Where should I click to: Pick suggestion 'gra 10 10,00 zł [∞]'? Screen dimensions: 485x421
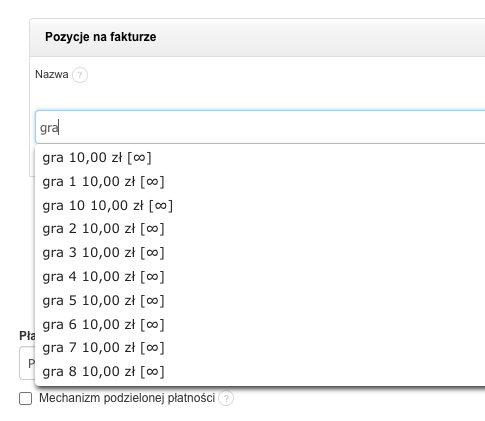pyautogui.click(x=260, y=206)
